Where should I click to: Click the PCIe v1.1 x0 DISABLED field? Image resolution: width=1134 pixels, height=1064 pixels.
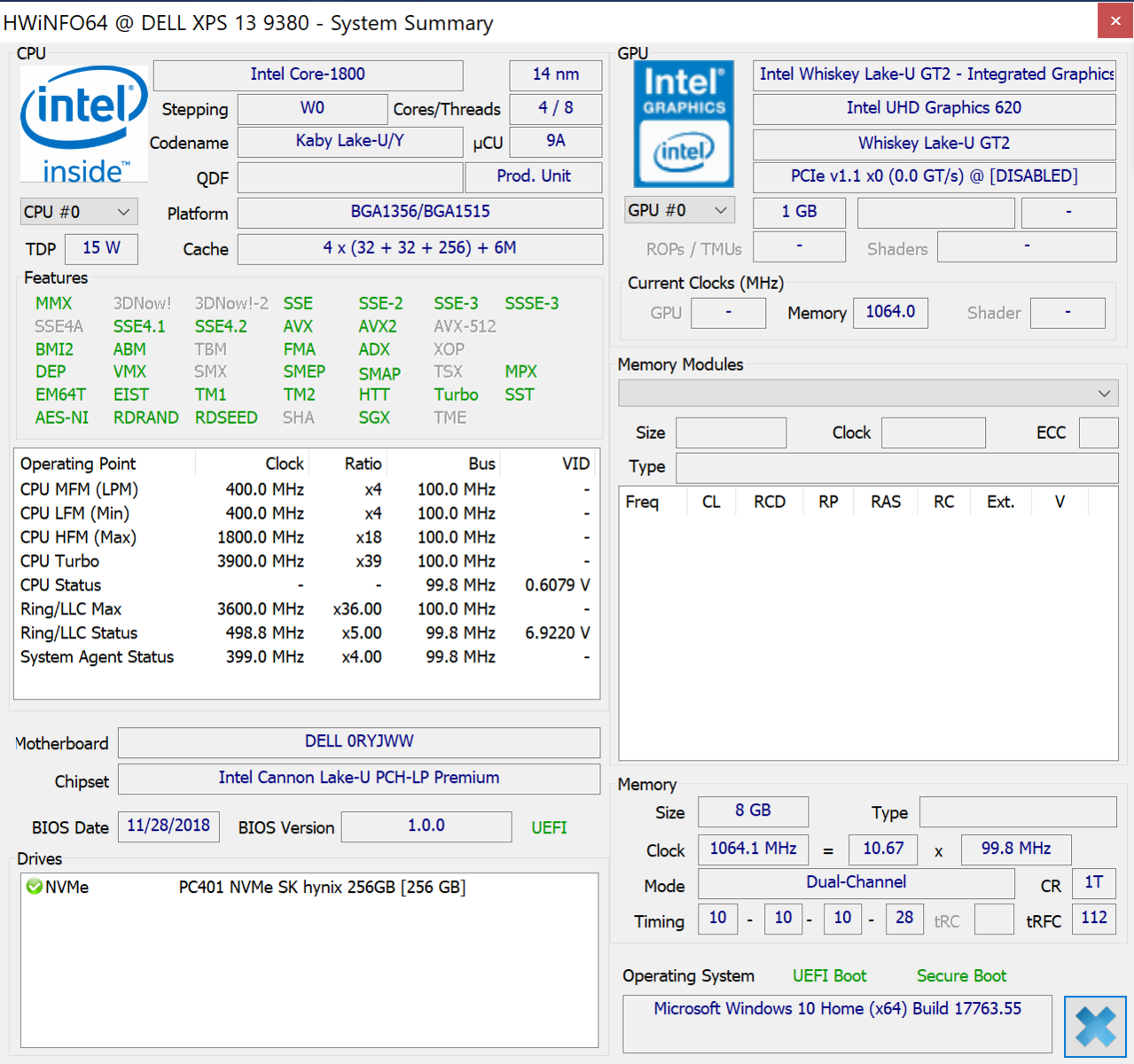935,176
